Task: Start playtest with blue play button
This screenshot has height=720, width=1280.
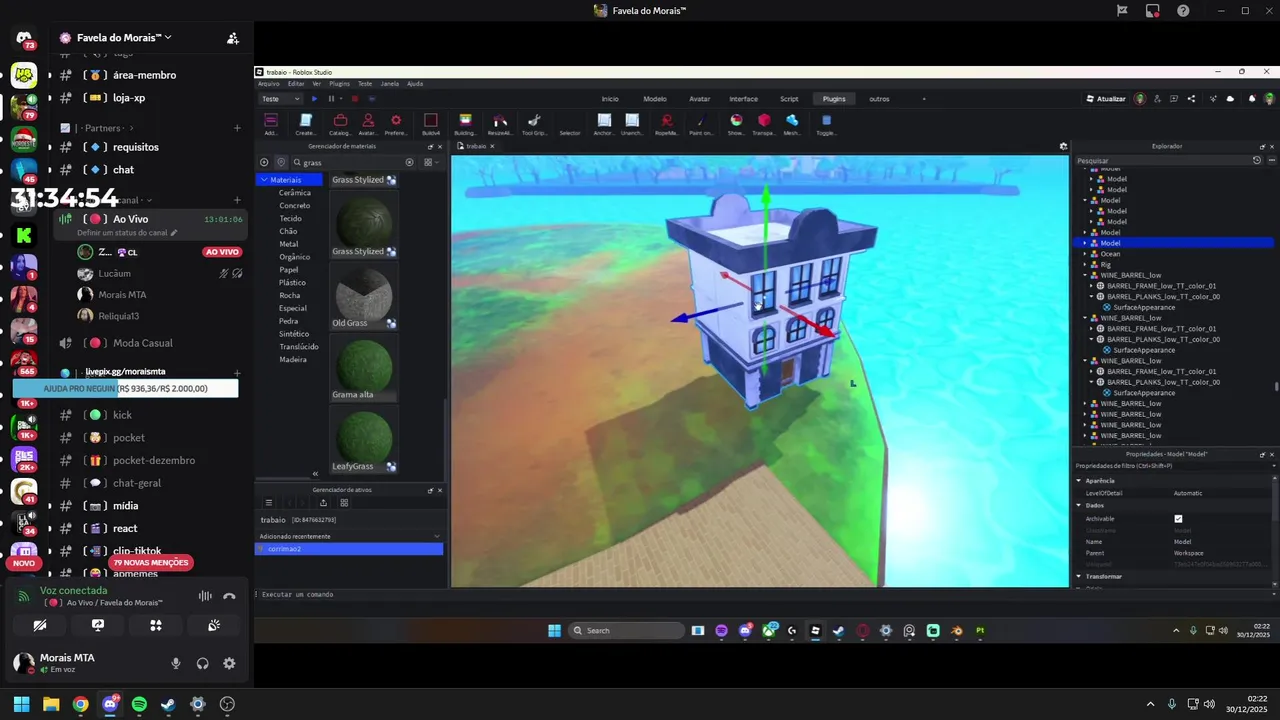Action: click(x=315, y=99)
